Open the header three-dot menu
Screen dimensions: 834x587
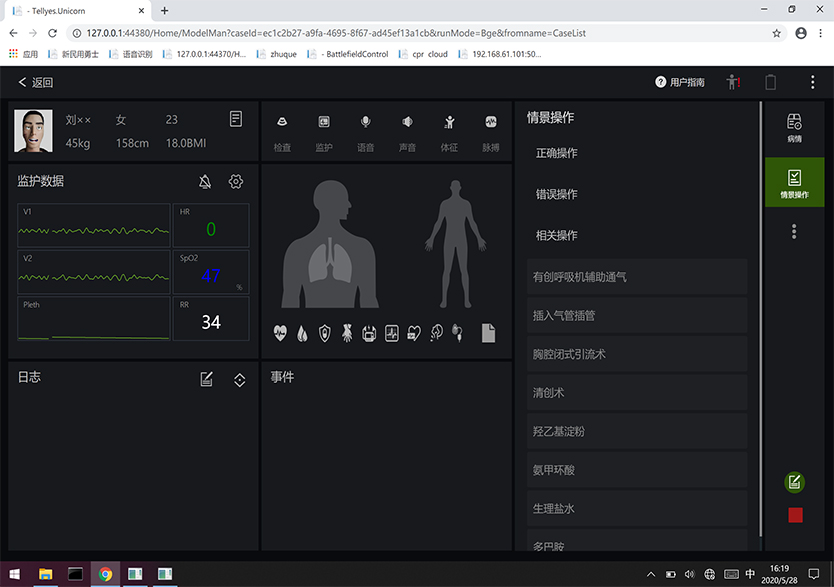click(812, 82)
